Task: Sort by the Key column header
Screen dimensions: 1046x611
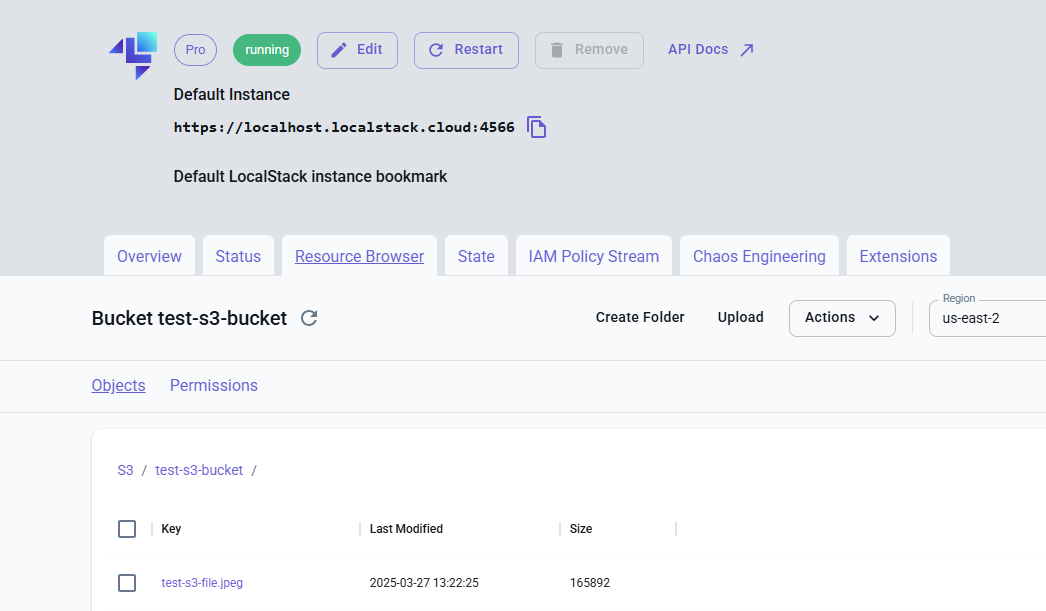Action: tap(171, 529)
